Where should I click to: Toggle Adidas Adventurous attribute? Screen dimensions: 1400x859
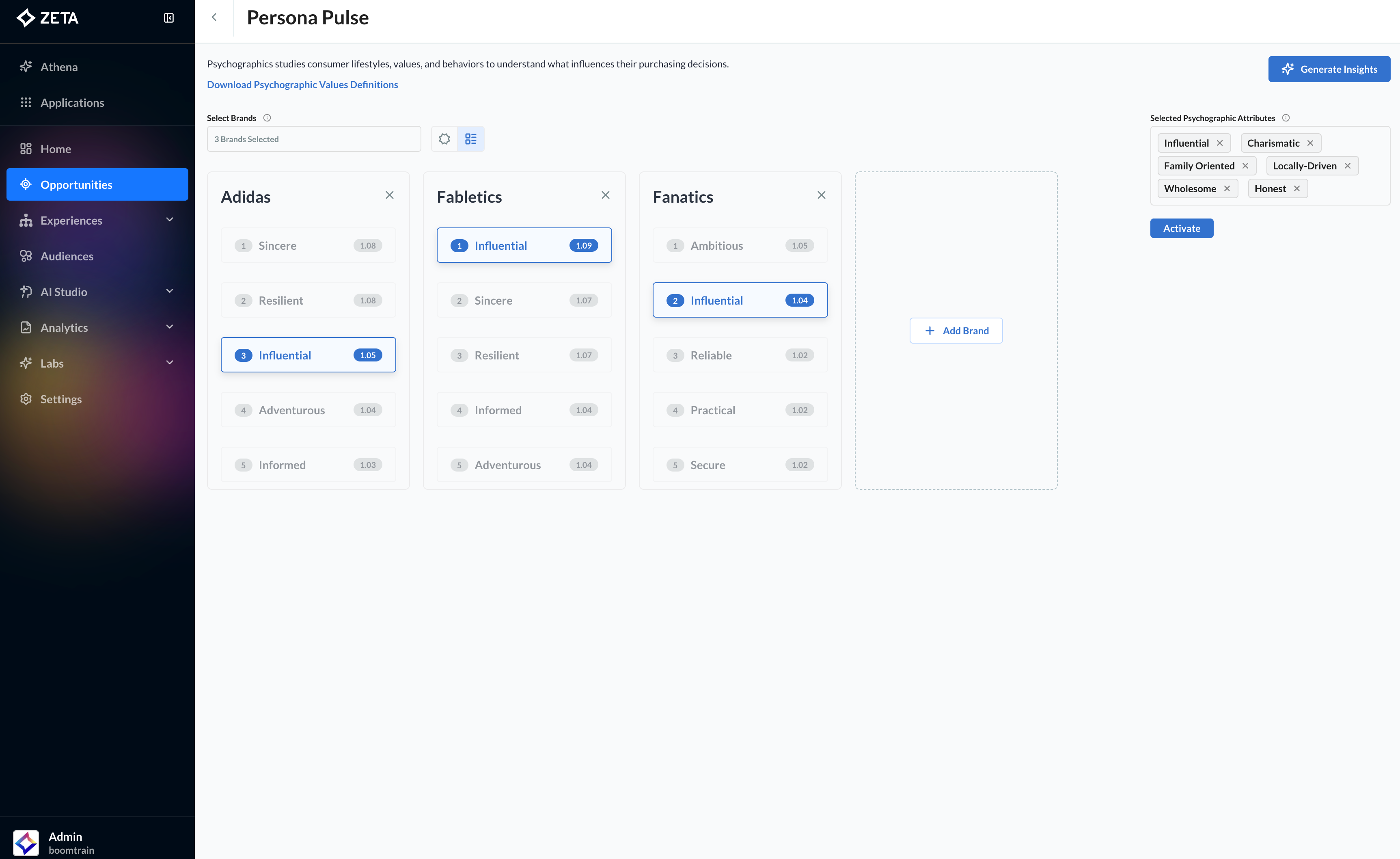pyautogui.click(x=308, y=410)
